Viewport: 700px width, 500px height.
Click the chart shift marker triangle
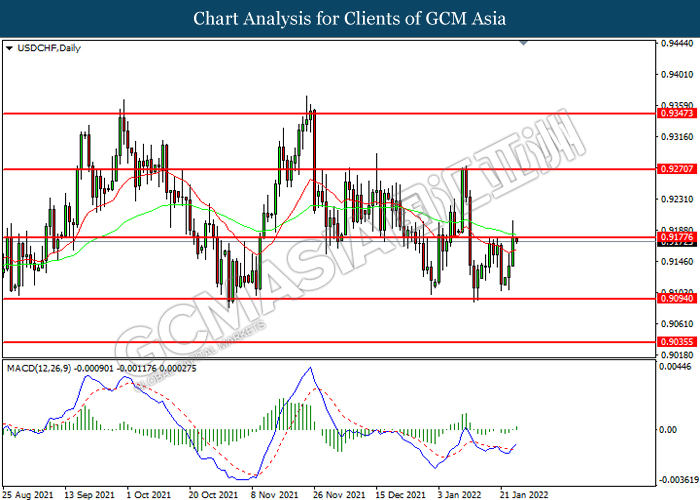point(524,43)
